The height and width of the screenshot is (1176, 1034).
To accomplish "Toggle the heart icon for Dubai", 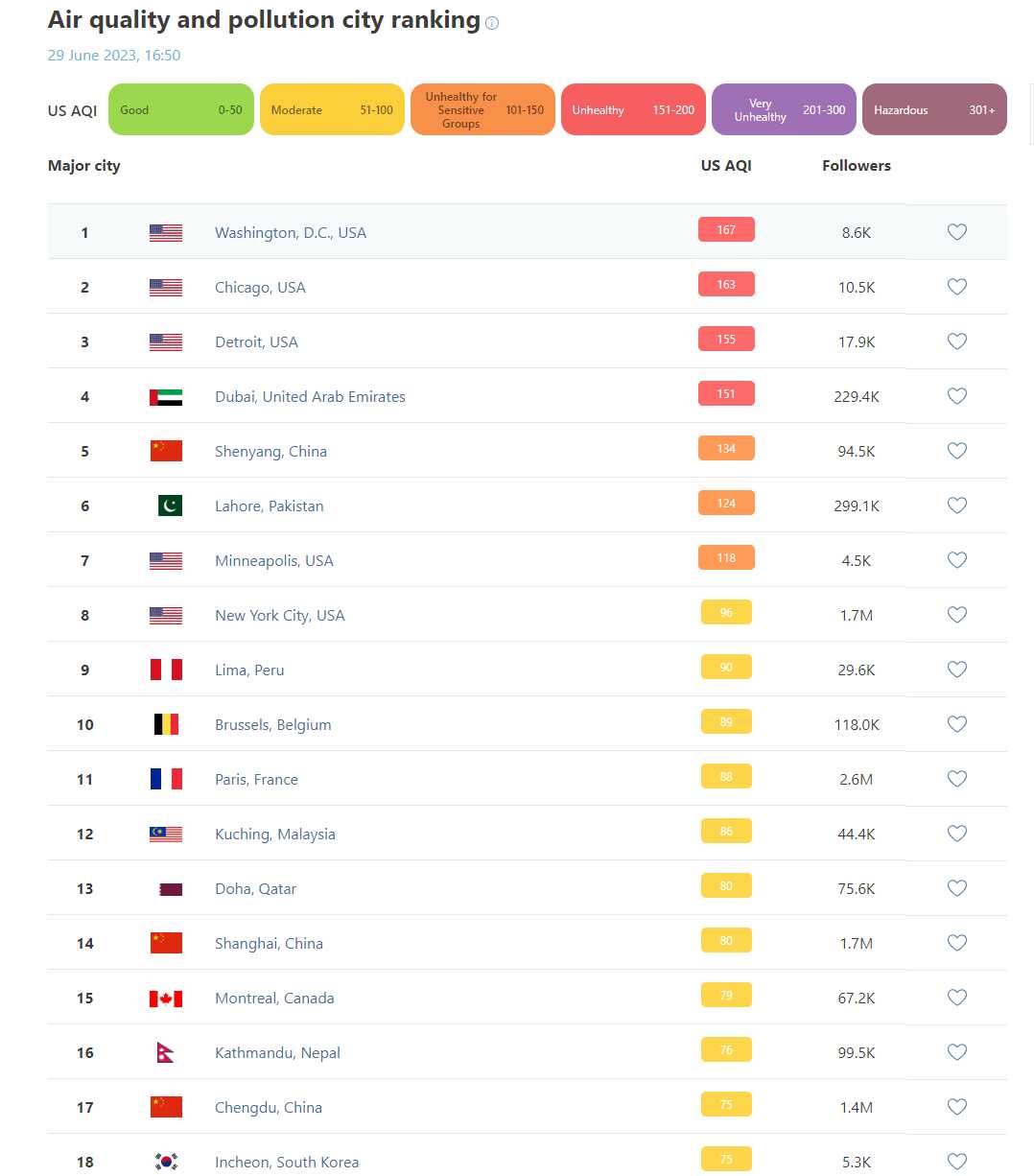I will tap(957, 396).
